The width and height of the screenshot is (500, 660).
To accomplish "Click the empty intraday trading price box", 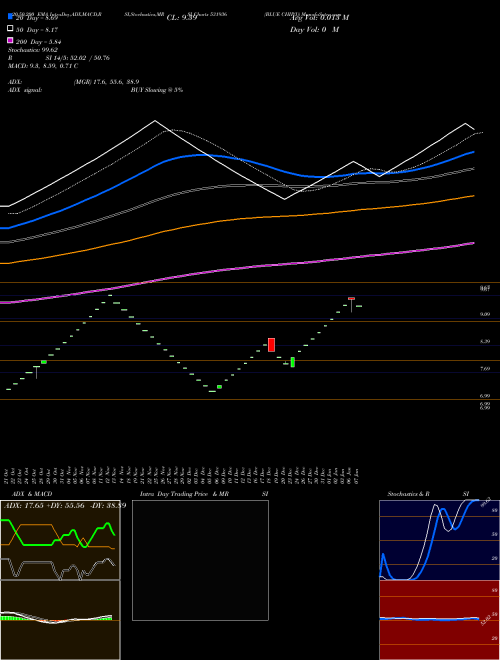I will click(x=200, y=560).
